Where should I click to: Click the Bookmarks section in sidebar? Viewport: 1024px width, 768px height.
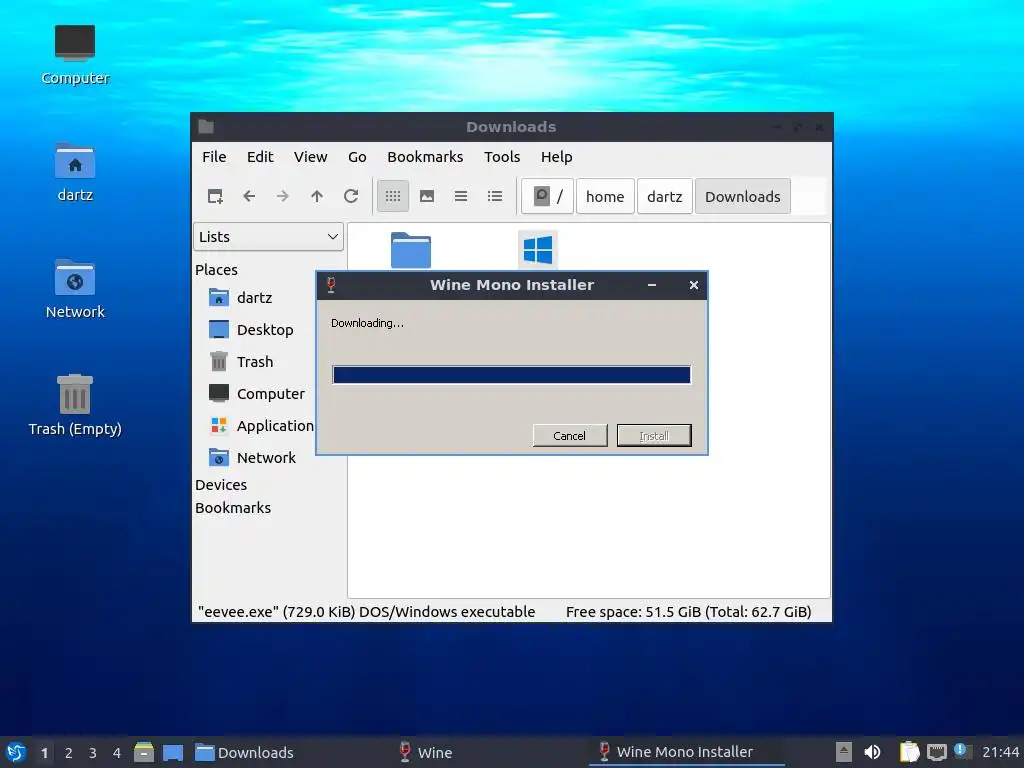pyautogui.click(x=233, y=507)
